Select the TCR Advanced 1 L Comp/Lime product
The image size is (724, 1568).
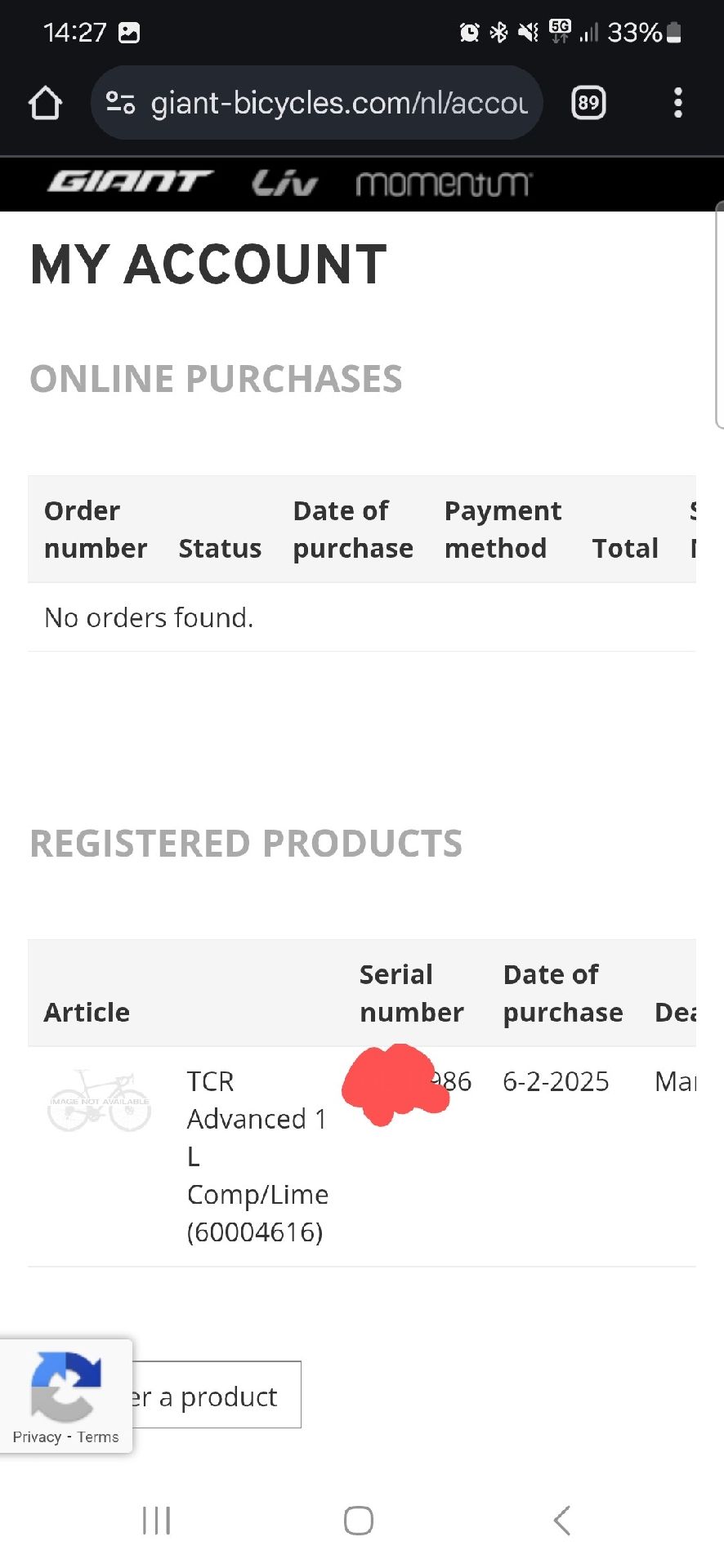[x=257, y=1156]
